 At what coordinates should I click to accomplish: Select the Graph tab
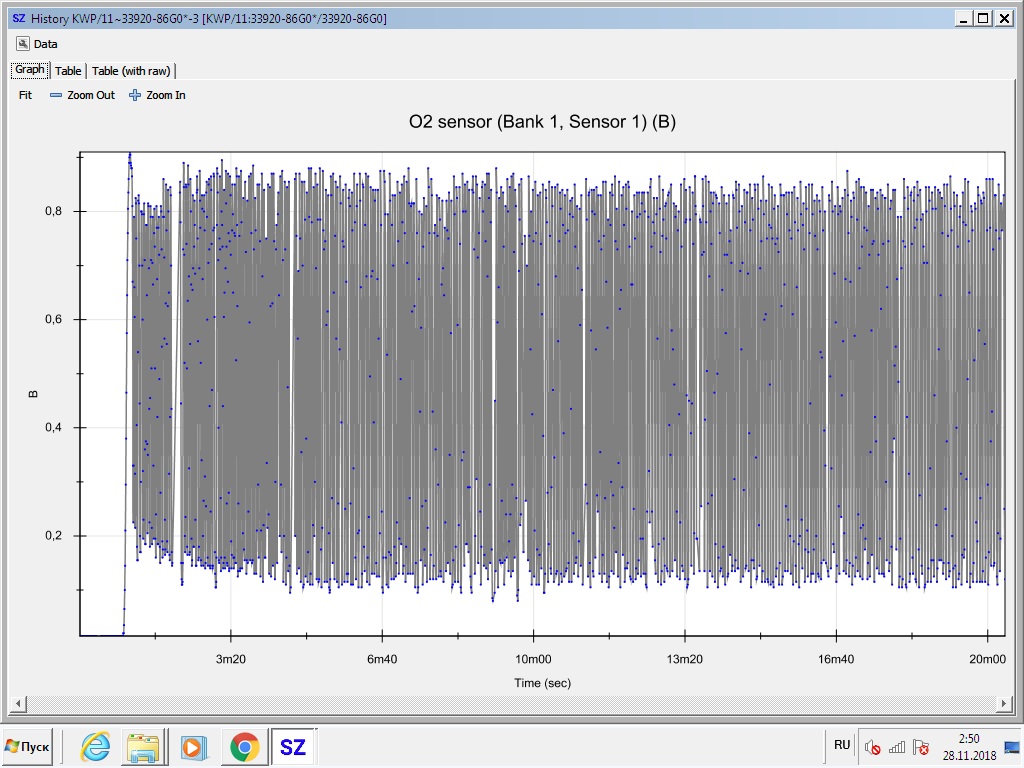(29, 70)
